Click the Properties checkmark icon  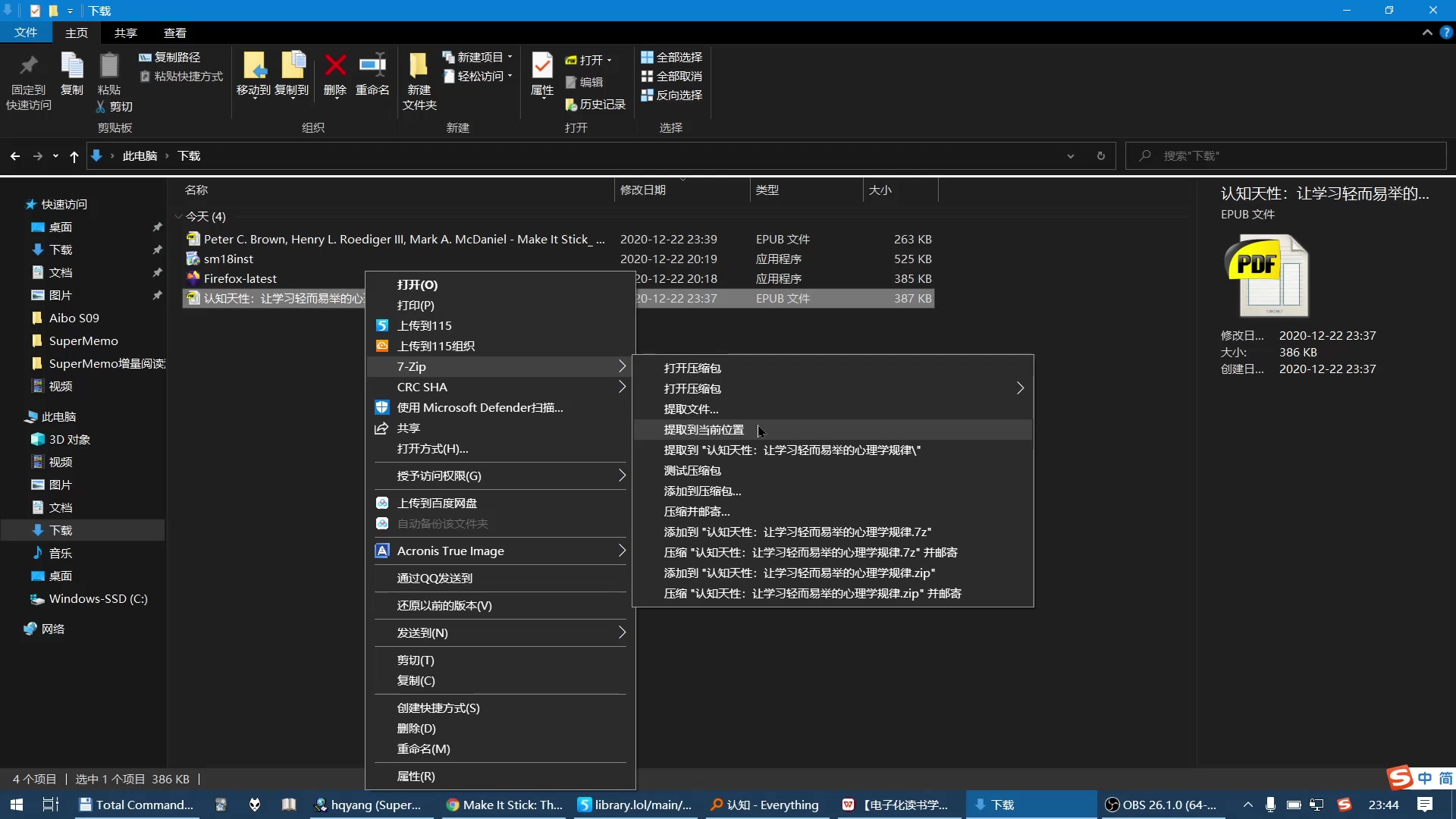coord(542,66)
